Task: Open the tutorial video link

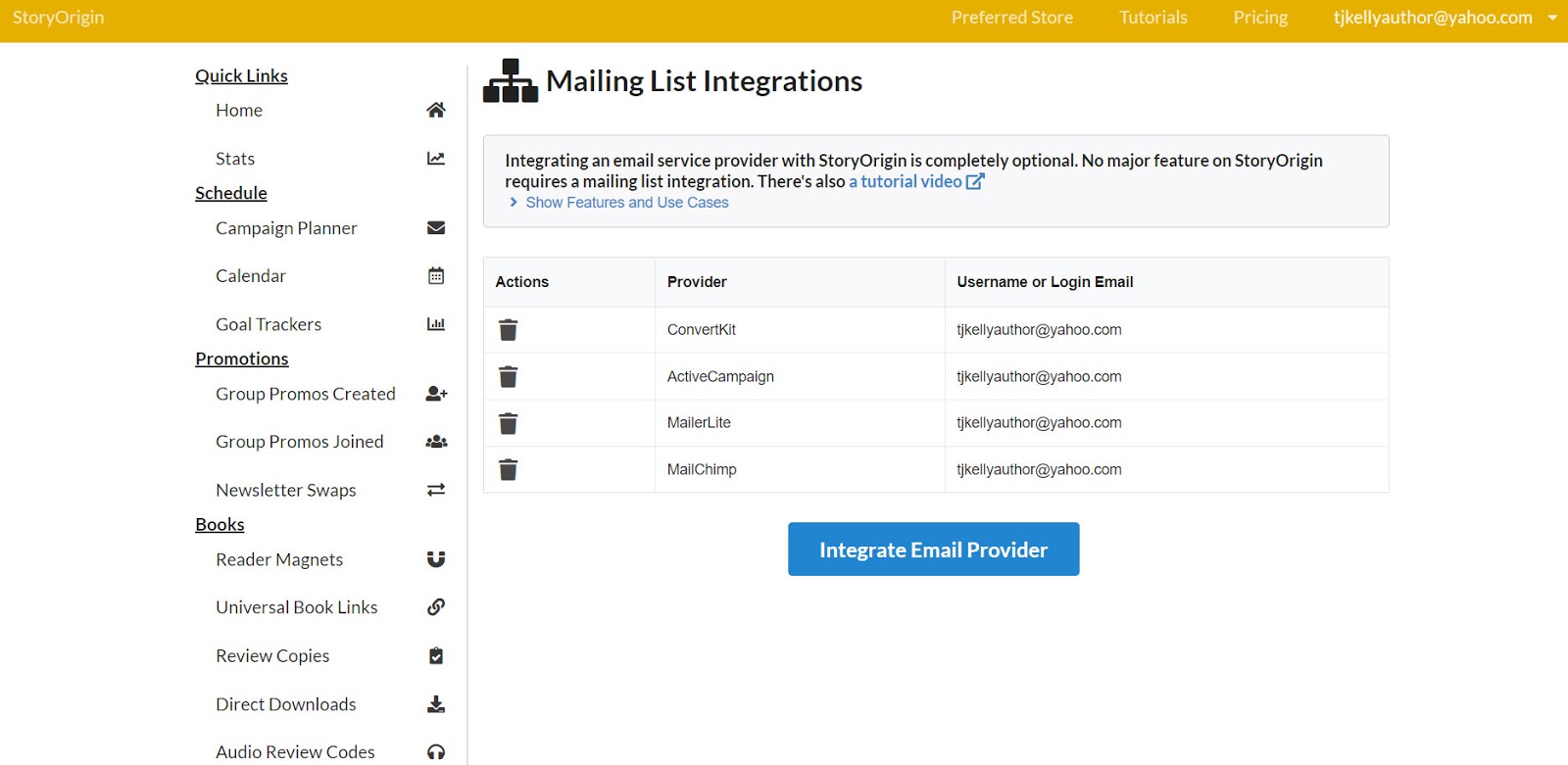Action: pos(906,181)
